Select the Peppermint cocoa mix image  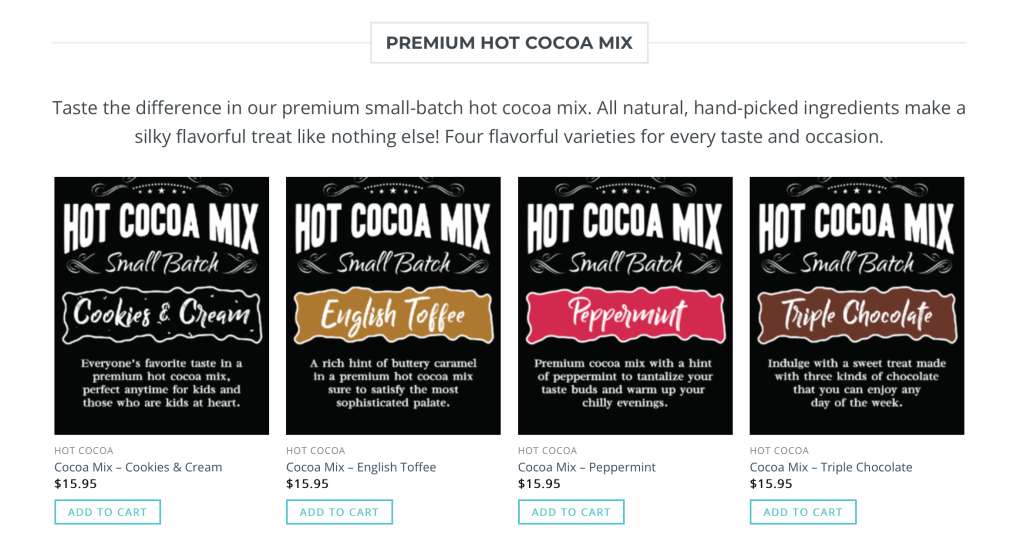pyautogui.click(x=625, y=305)
